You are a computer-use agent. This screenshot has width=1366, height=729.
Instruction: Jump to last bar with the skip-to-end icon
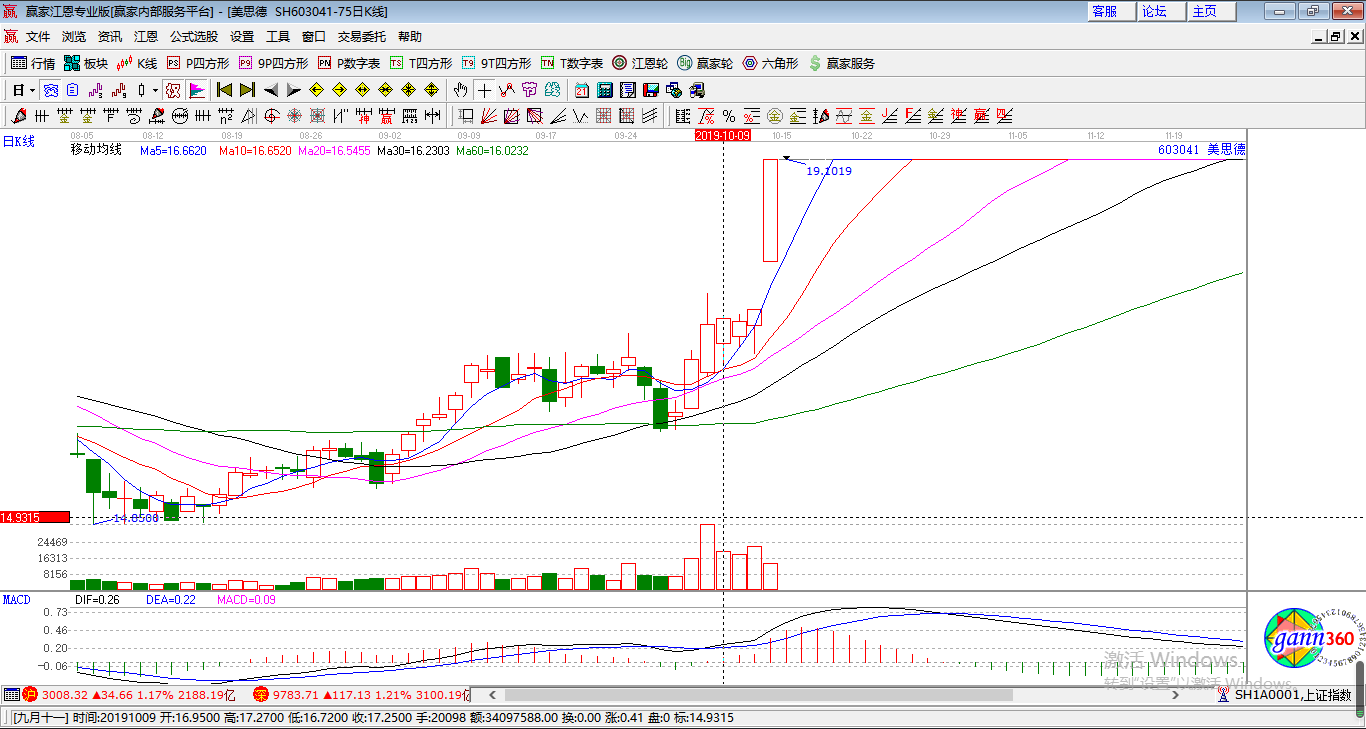pos(247,90)
